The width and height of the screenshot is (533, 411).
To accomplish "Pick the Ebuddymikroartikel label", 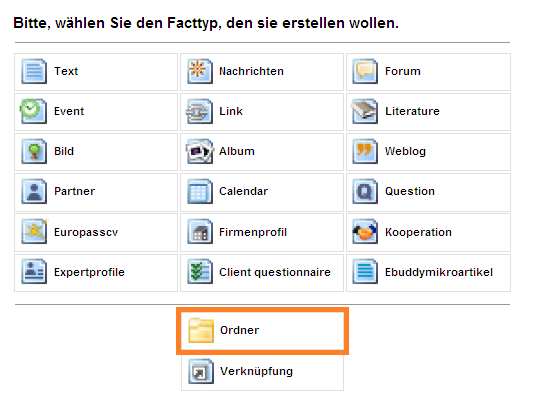I will [x=439, y=272].
